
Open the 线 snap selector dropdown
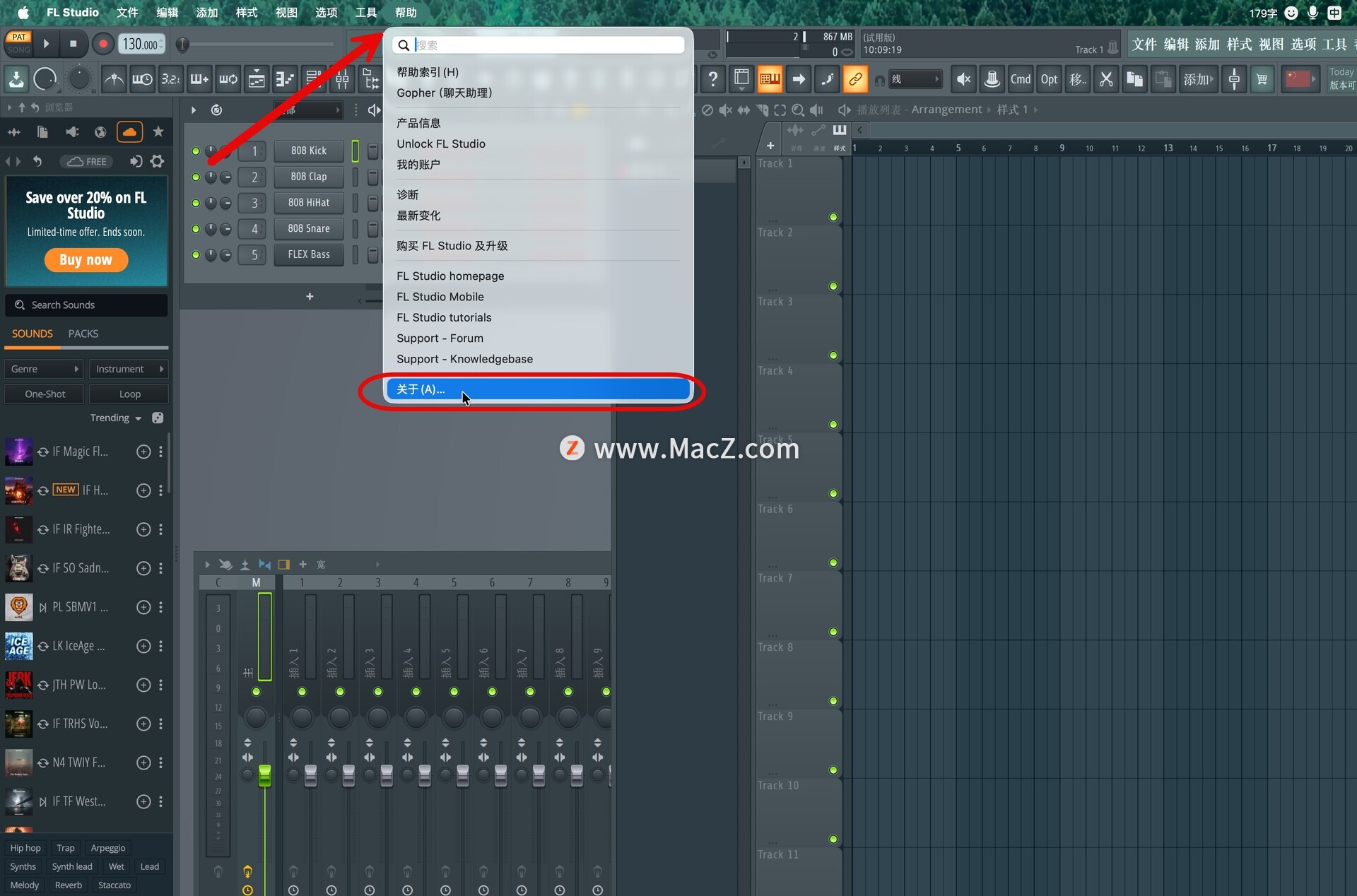(x=915, y=79)
